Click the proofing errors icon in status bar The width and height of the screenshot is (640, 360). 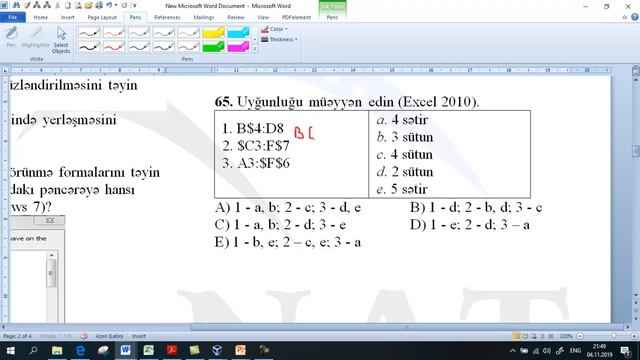pos(84,336)
